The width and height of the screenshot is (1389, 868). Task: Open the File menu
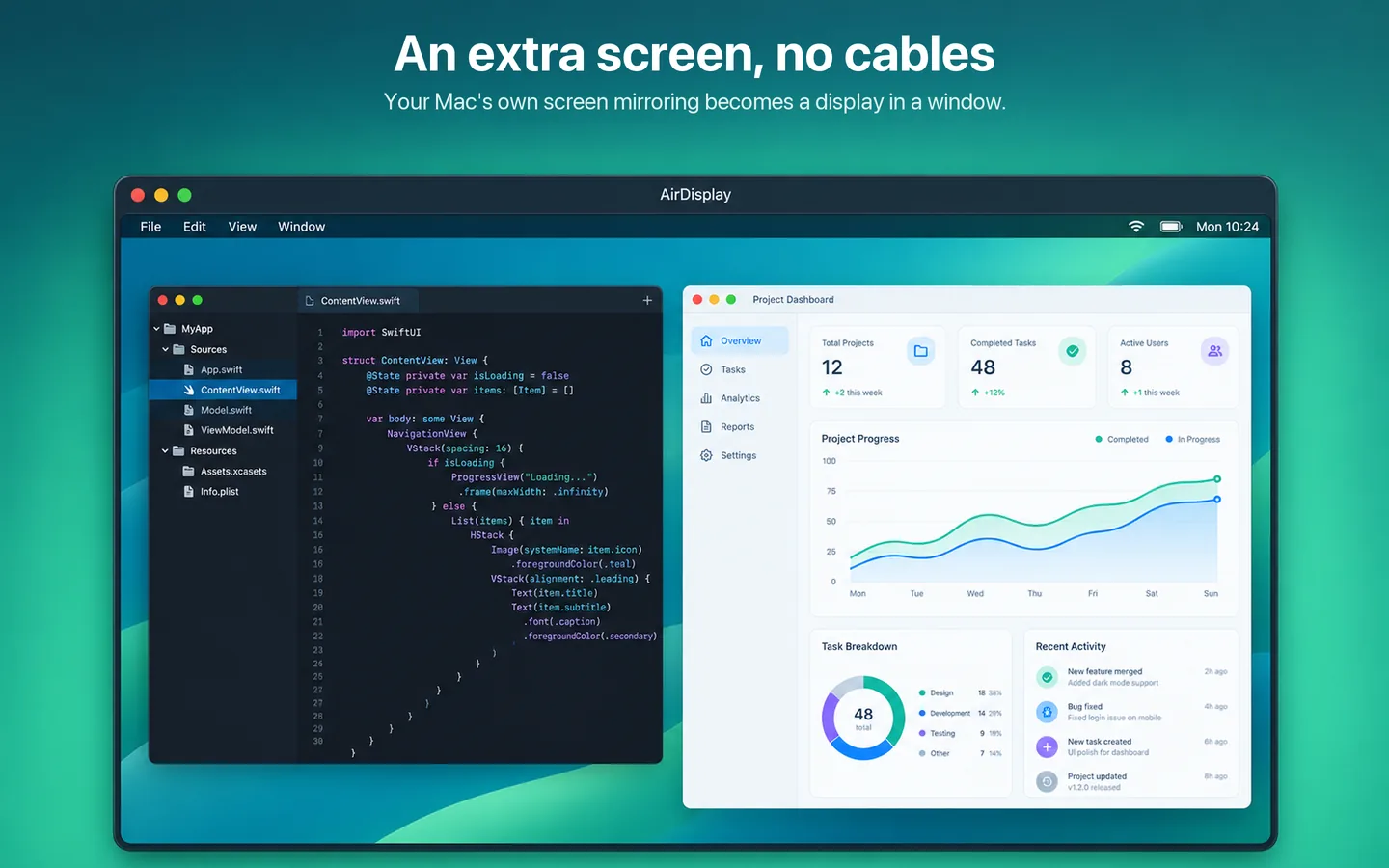(x=150, y=227)
